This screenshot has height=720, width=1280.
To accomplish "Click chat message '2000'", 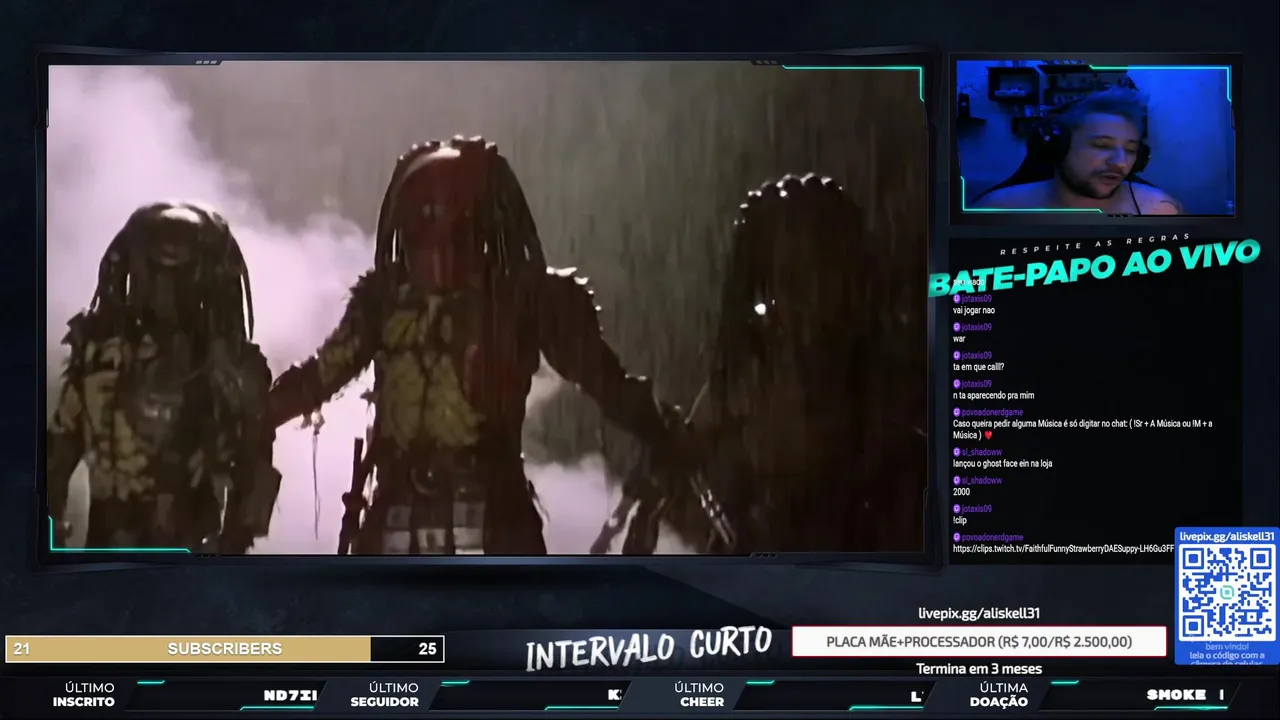I will coord(961,492).
